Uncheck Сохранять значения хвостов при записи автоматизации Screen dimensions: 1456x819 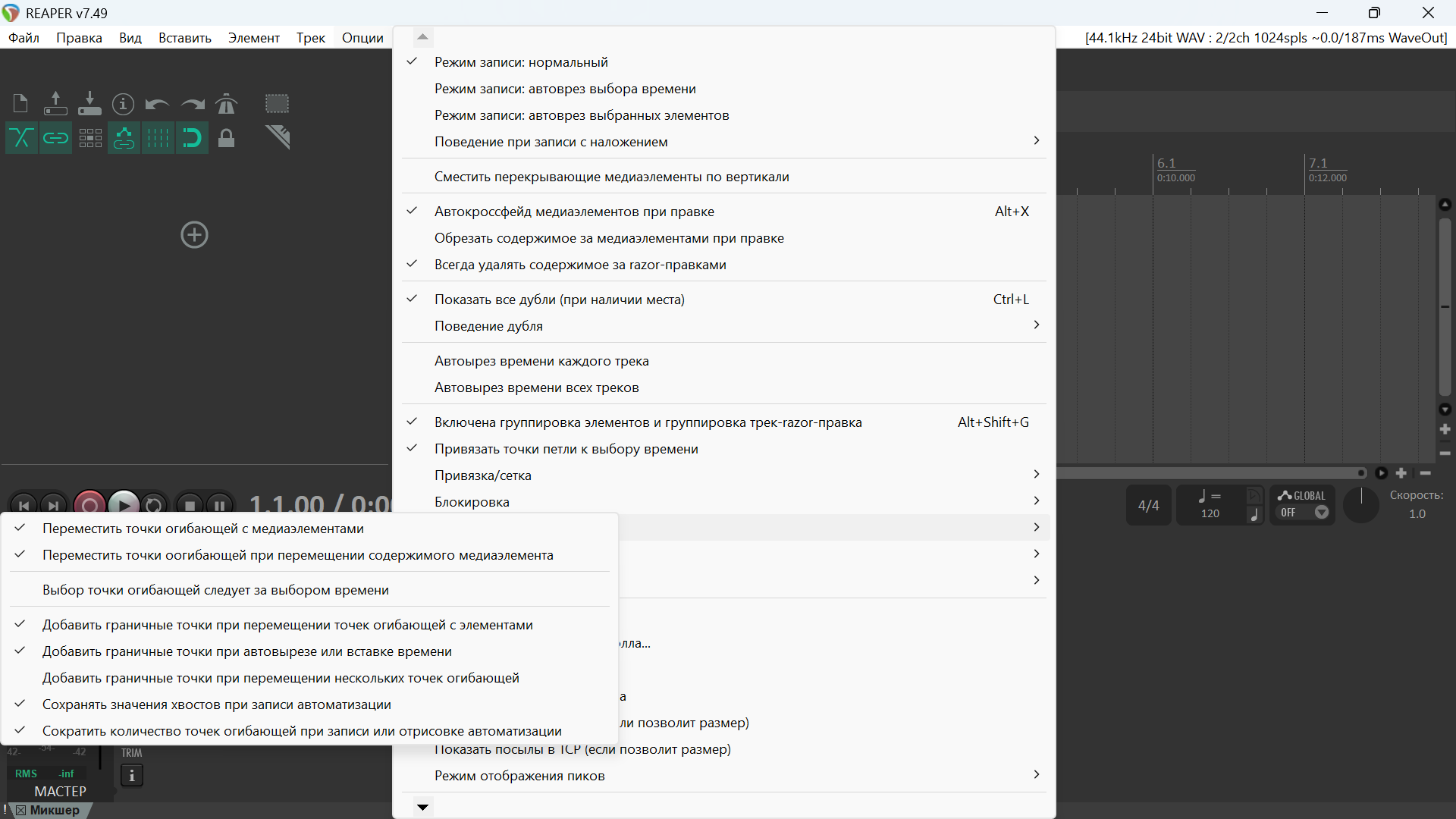pyautogui.click(x=216, y=704)
